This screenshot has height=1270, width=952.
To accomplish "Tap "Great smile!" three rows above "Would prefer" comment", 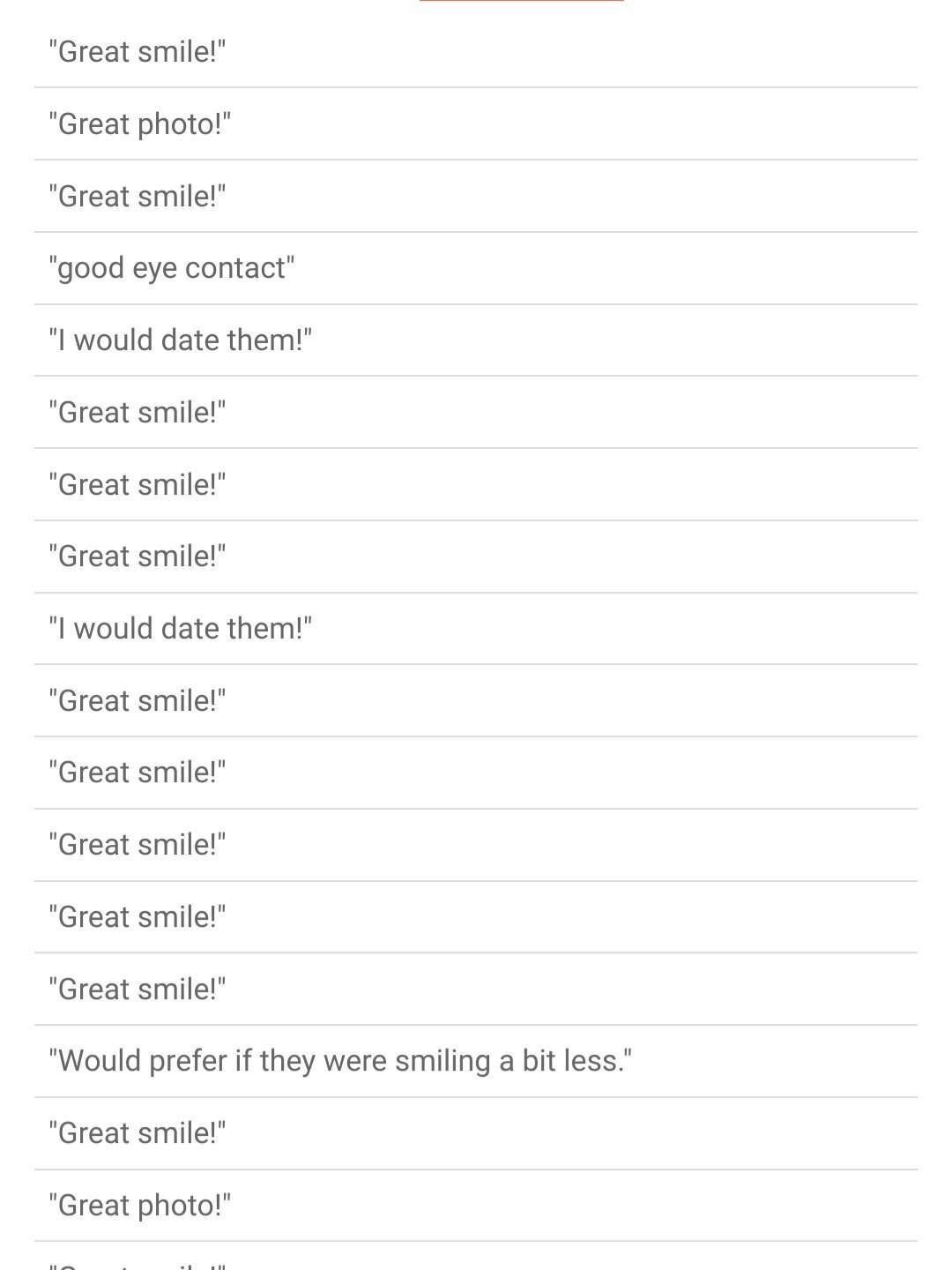I will [x=138, y=845].
